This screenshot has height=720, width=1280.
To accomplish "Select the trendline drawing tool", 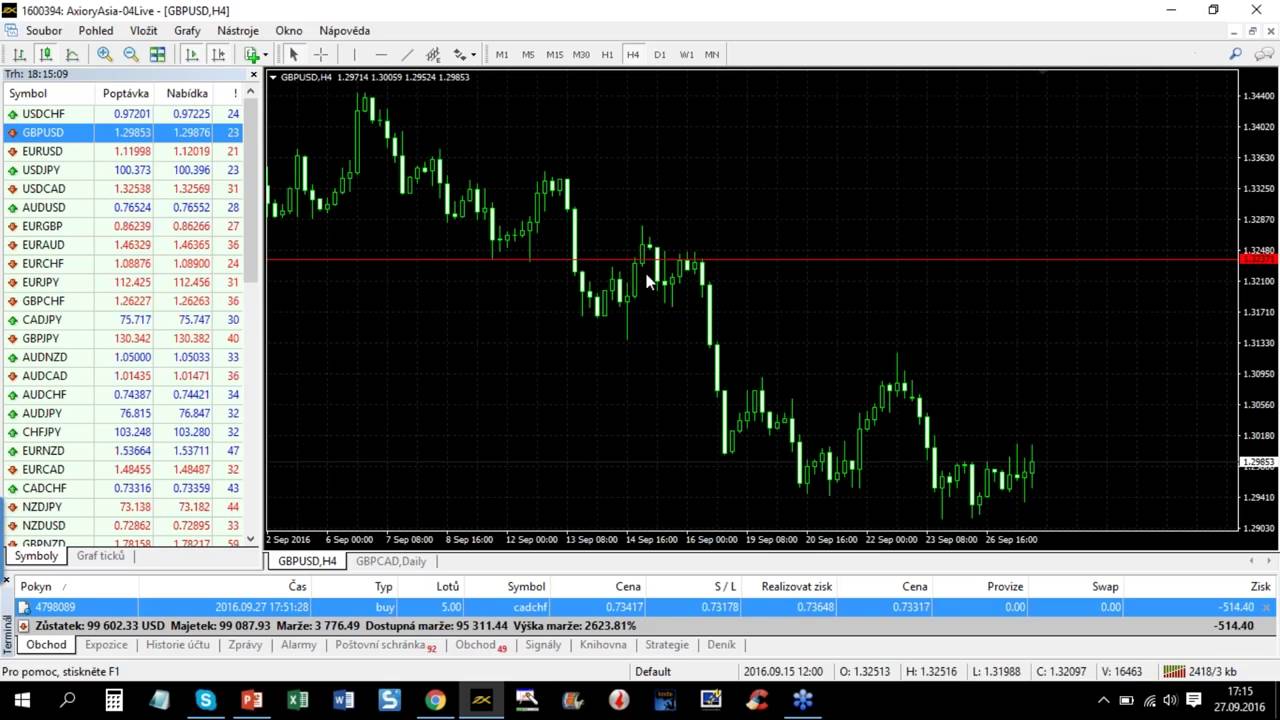I will [407, 55].
